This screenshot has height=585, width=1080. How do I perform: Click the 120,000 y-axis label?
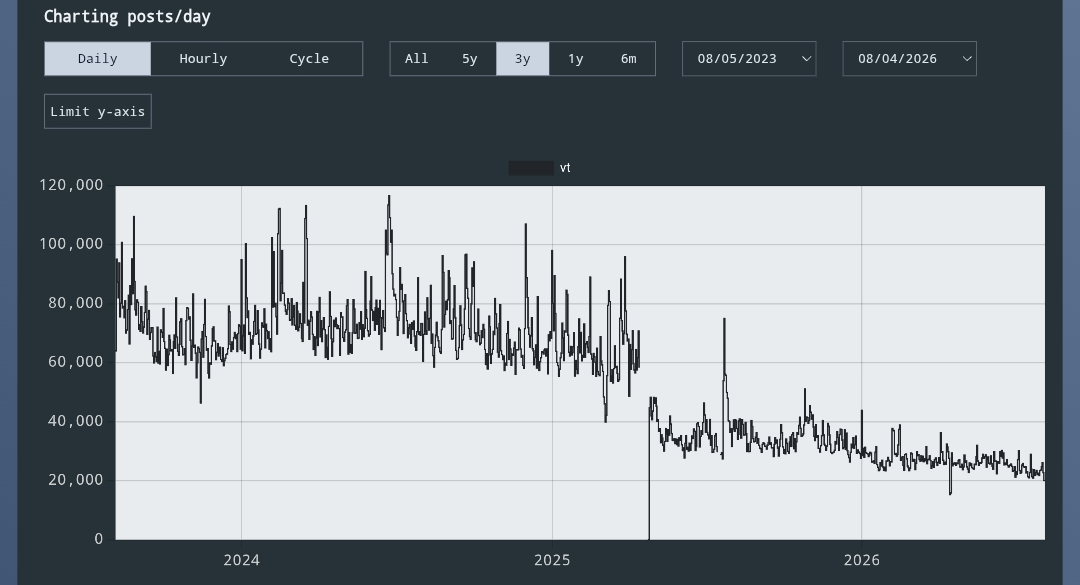coord(72,185)
